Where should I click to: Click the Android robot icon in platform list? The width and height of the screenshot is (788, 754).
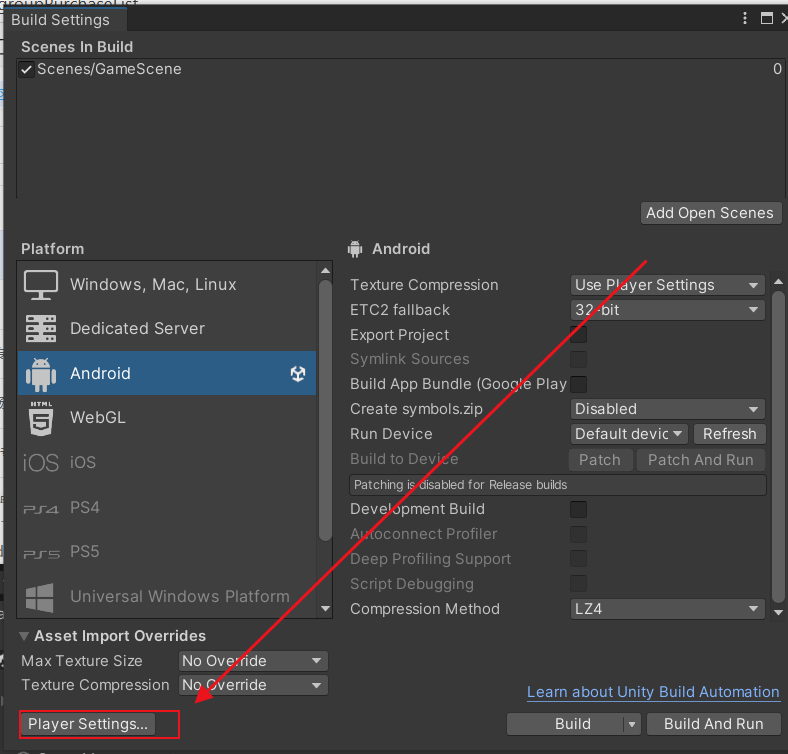pos(41,374)
